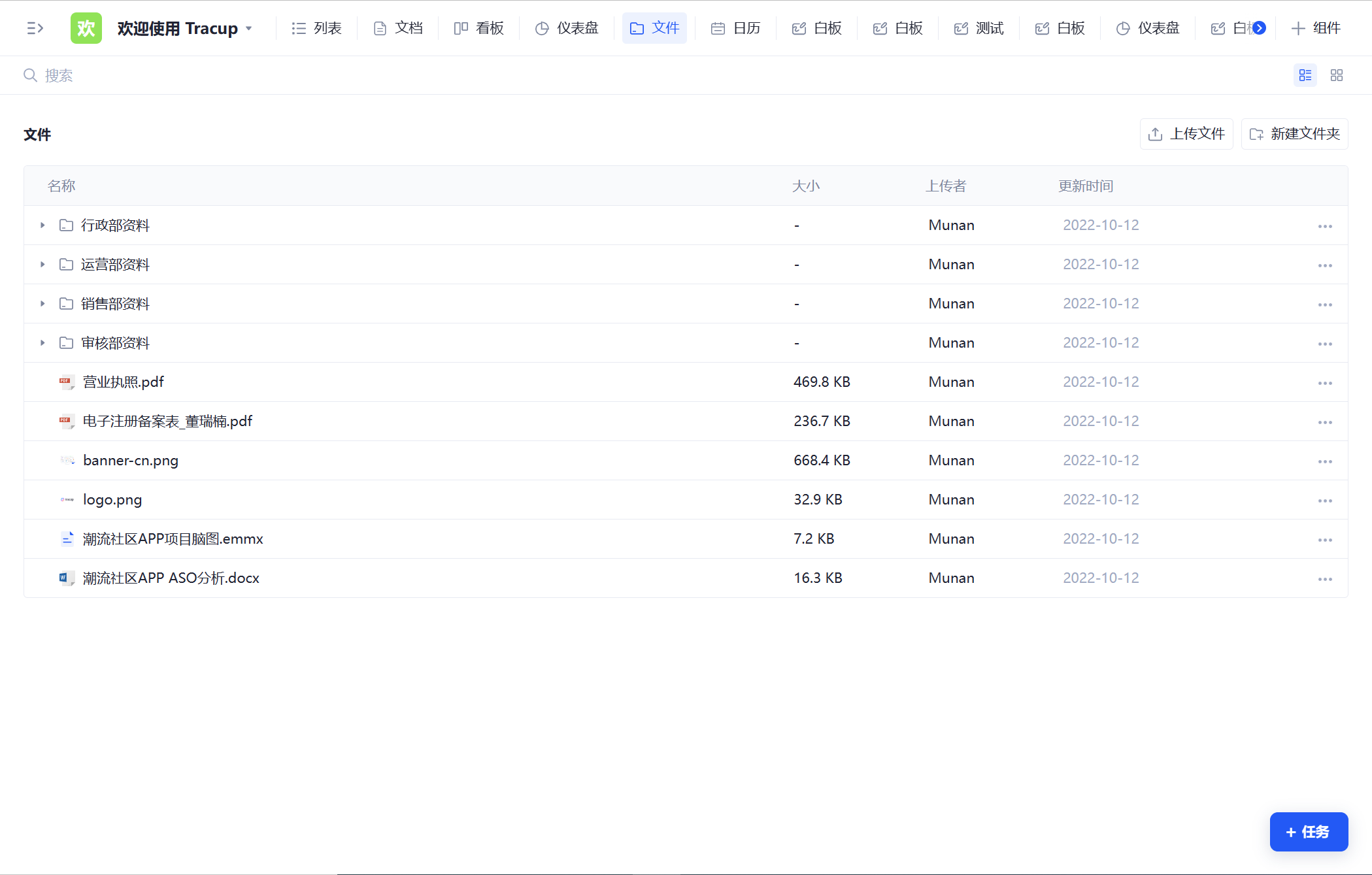Image resolution: width=1372 pixels, height=875 pixels.
Task: Click the green Tracup project logo
Action: pyautogui.click(x=86, y=28)
